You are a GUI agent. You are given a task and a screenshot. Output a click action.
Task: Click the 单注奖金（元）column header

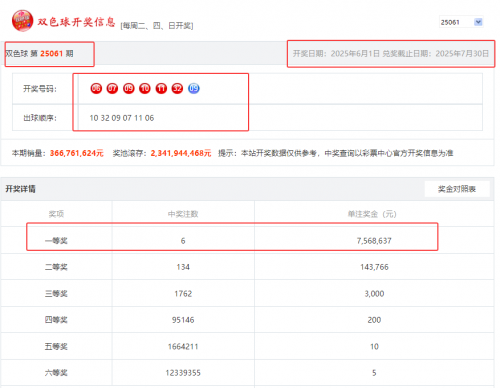click(372, 214)
